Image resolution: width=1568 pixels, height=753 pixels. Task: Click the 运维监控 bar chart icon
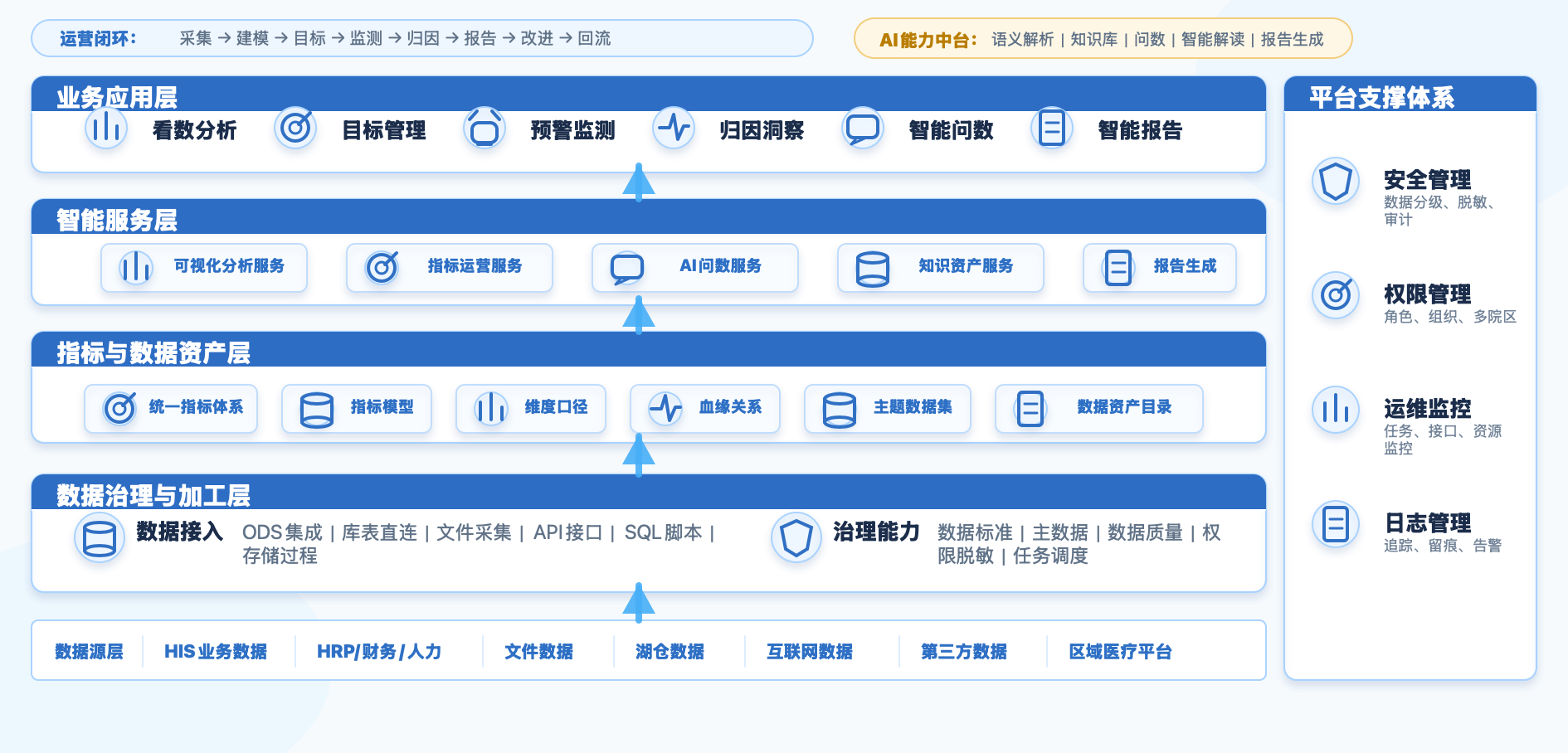1336,410
